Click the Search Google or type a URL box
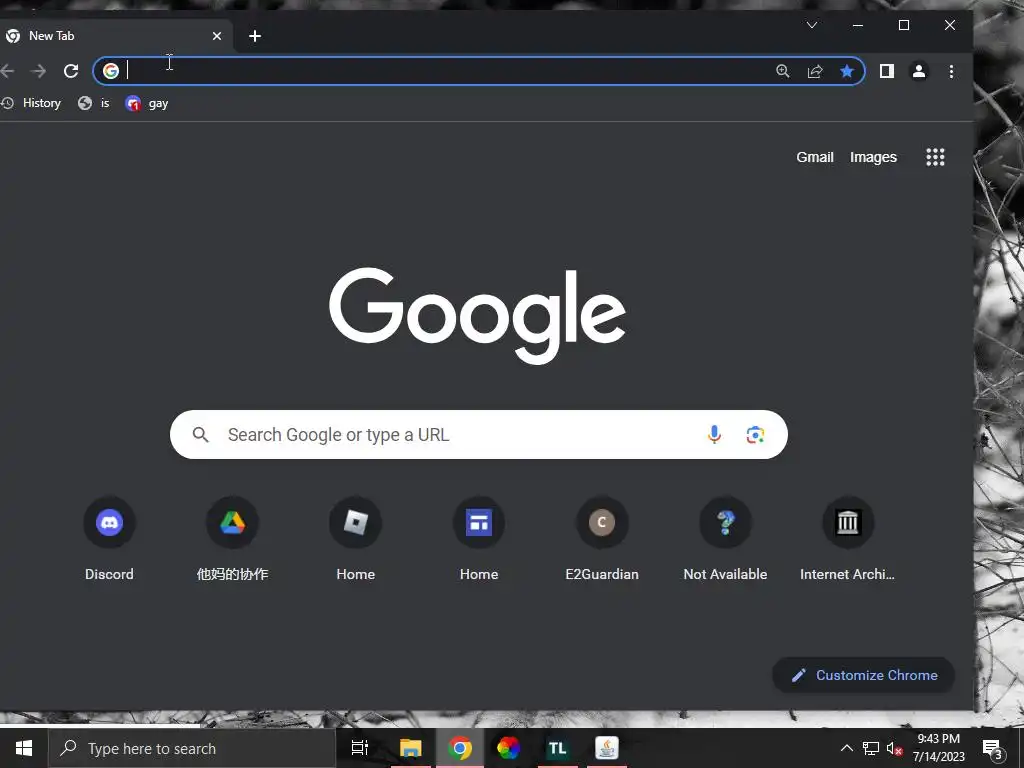 479,434
